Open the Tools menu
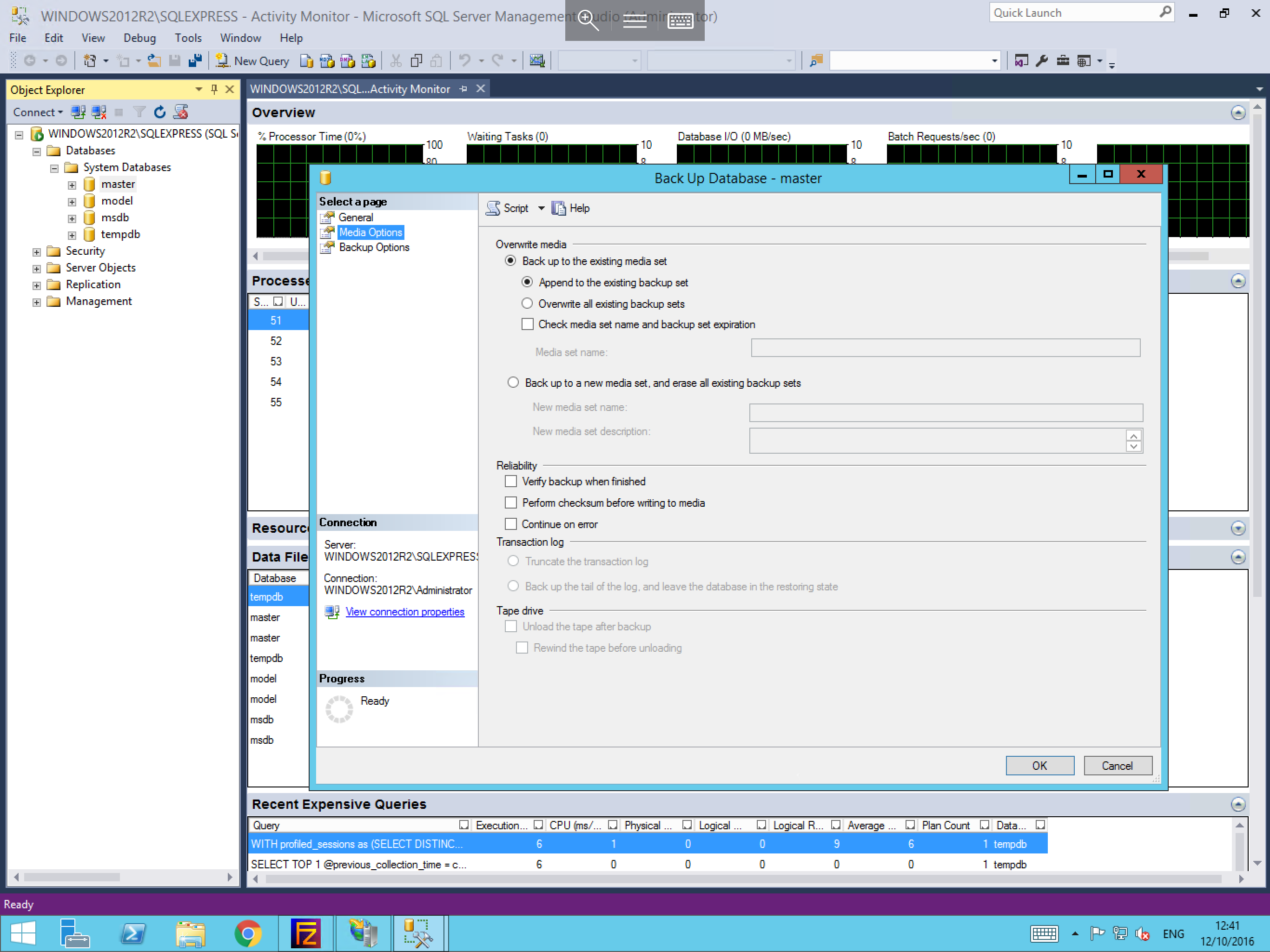This screenshot has height=952, width=1270. [188, 38]
